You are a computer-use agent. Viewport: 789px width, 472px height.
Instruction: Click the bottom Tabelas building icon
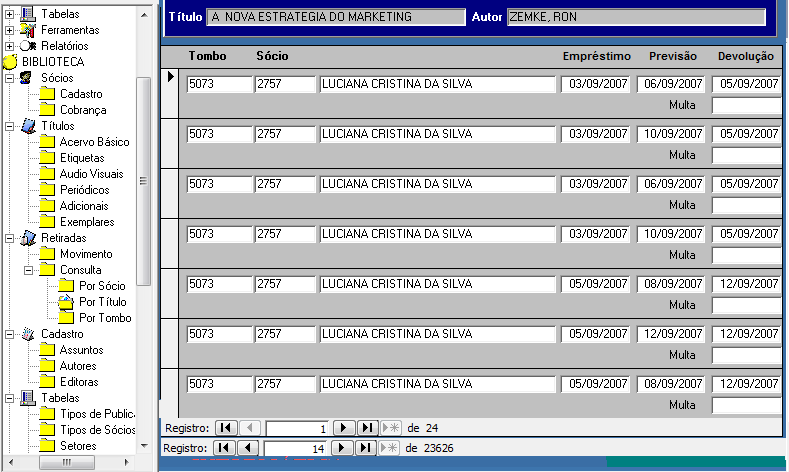click(28, 398)
